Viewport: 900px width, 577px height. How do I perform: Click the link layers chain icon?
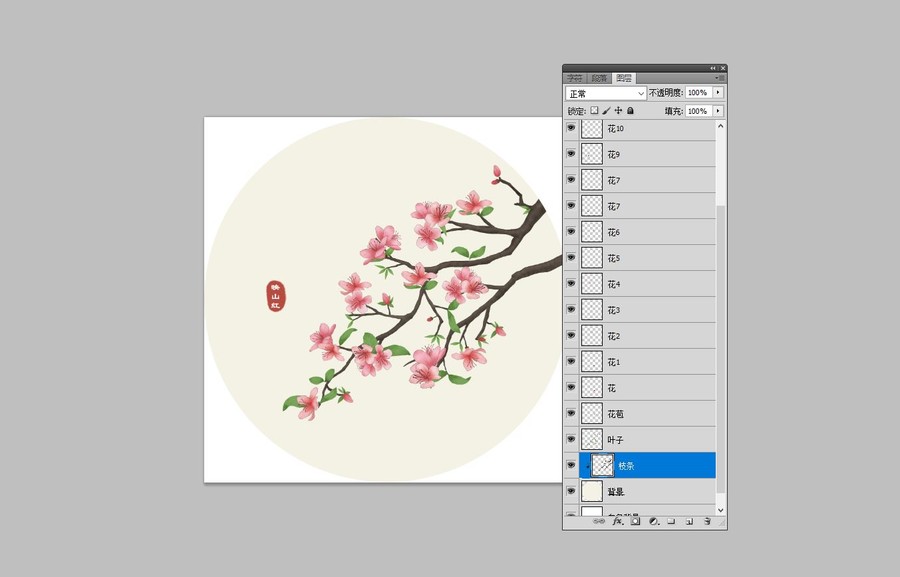point(599,521)
